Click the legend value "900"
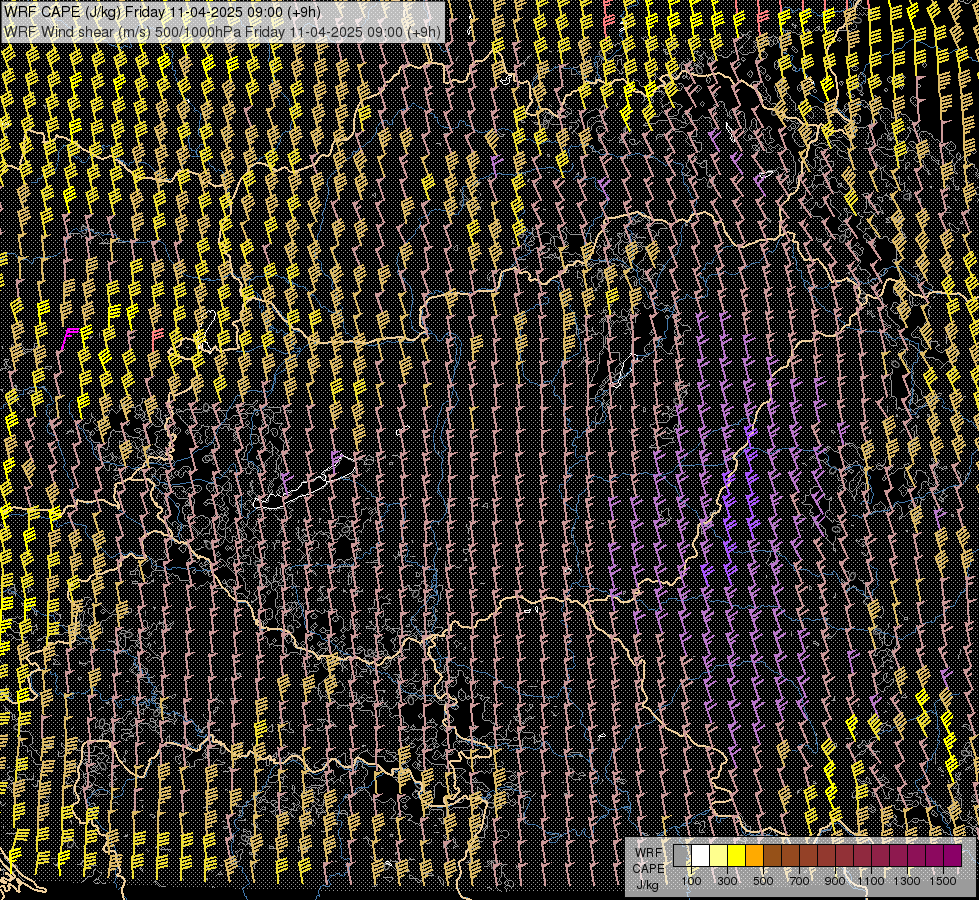Image resolution: width=979 pixels, height=900 pixels. pyautogui.click(x=835, y=881)
